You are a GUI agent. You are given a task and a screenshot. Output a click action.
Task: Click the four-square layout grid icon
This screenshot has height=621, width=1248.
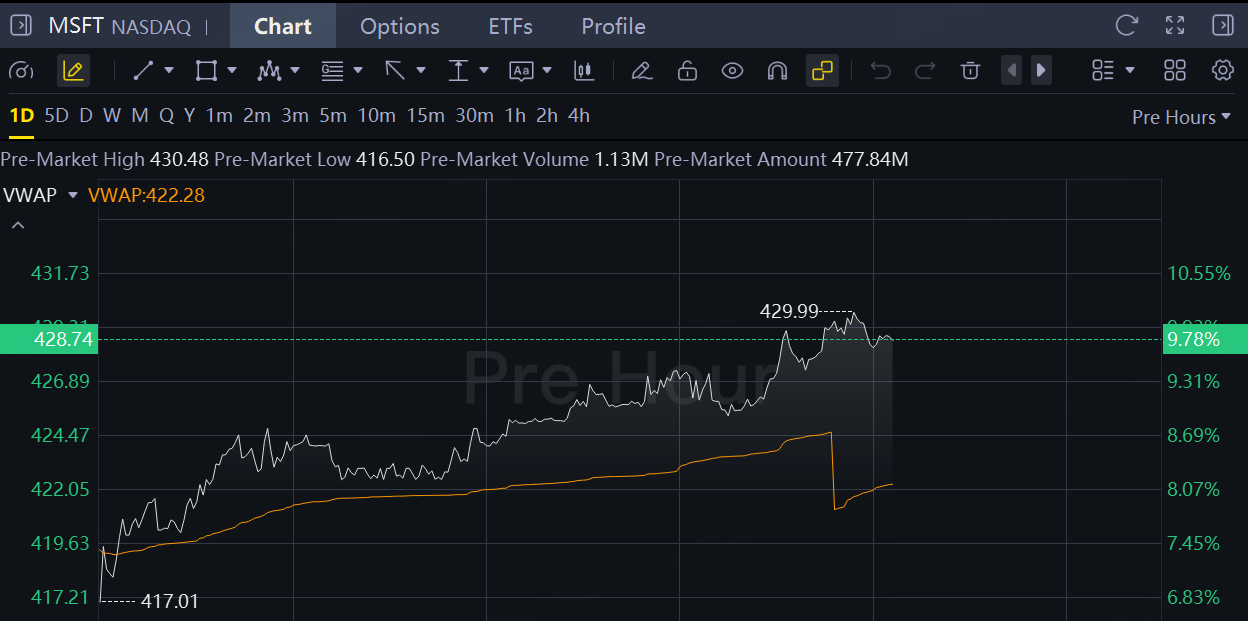pyautogui.click(x=1175, y=70)
